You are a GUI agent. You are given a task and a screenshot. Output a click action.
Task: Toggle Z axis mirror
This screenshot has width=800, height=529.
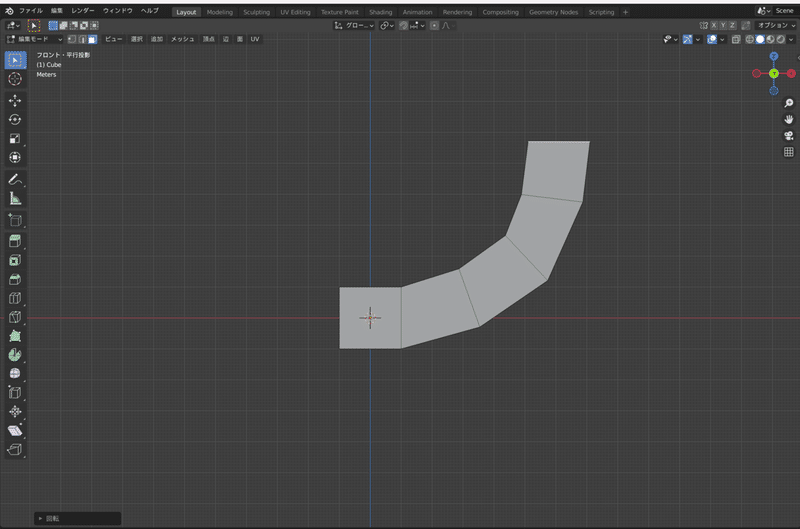tap(732, 26)
